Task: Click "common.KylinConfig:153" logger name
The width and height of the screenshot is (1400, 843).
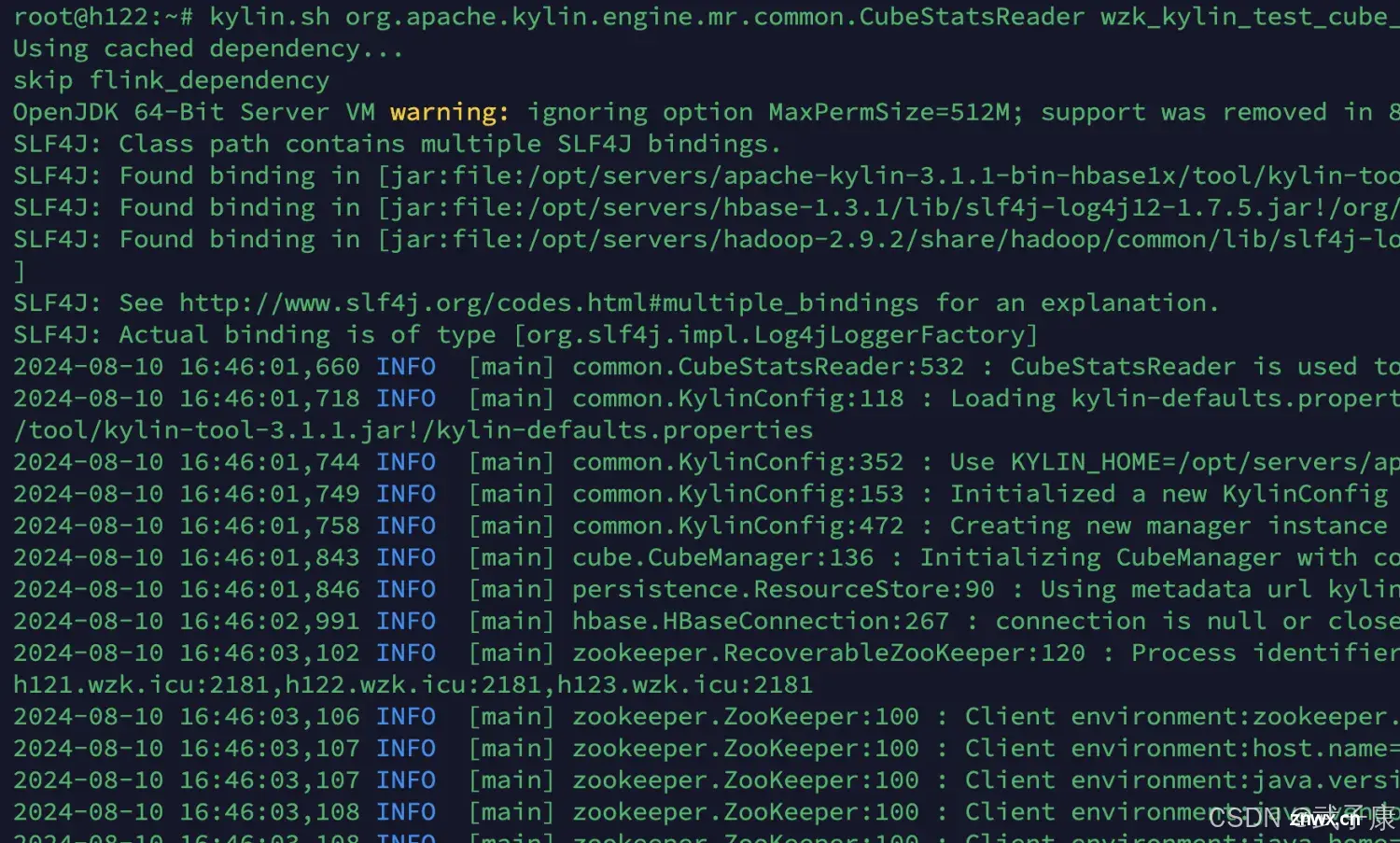Action: click(738, 494)
